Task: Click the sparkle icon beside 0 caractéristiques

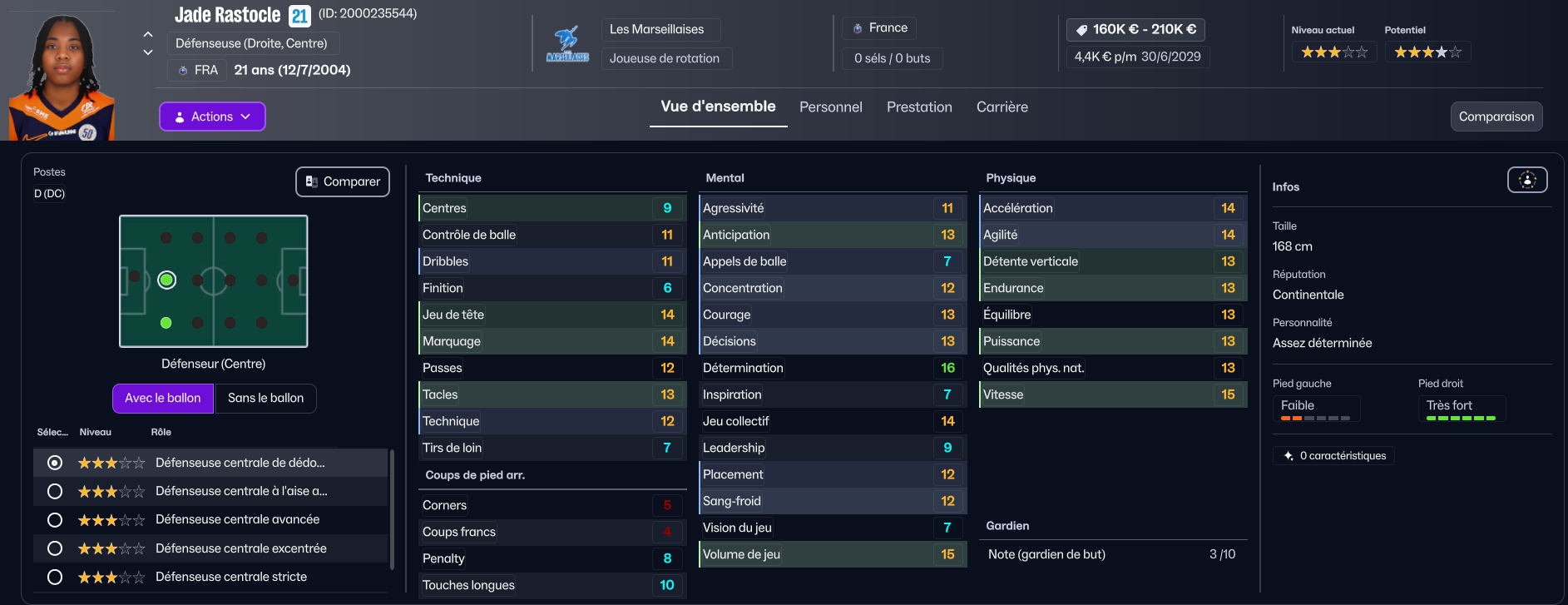Action: pos(1289,456)
